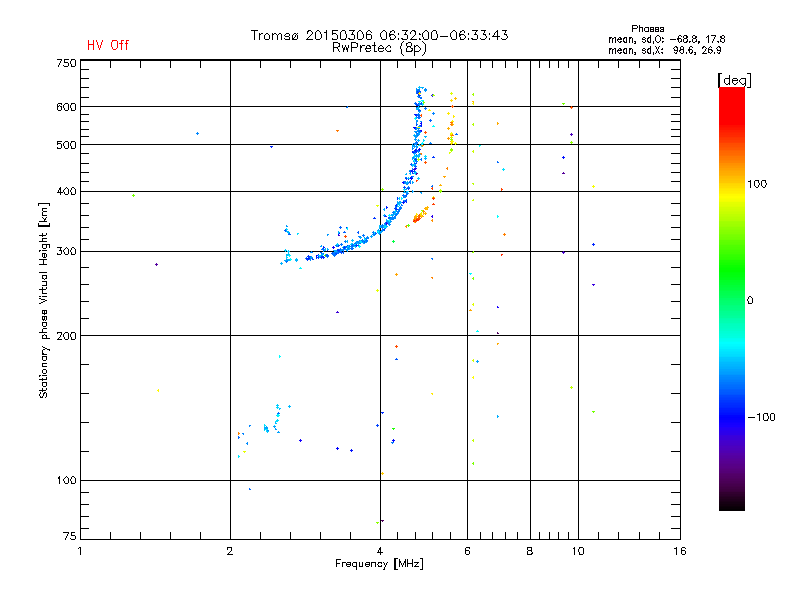Click the y-axis label '750'
800x600 pixels.
point(66,63)
